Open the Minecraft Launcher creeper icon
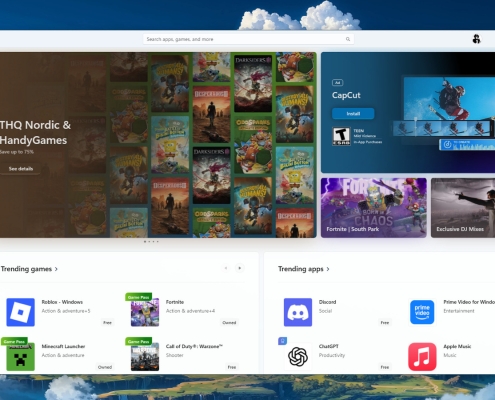495x400 pixels. (x=20, y=357)
